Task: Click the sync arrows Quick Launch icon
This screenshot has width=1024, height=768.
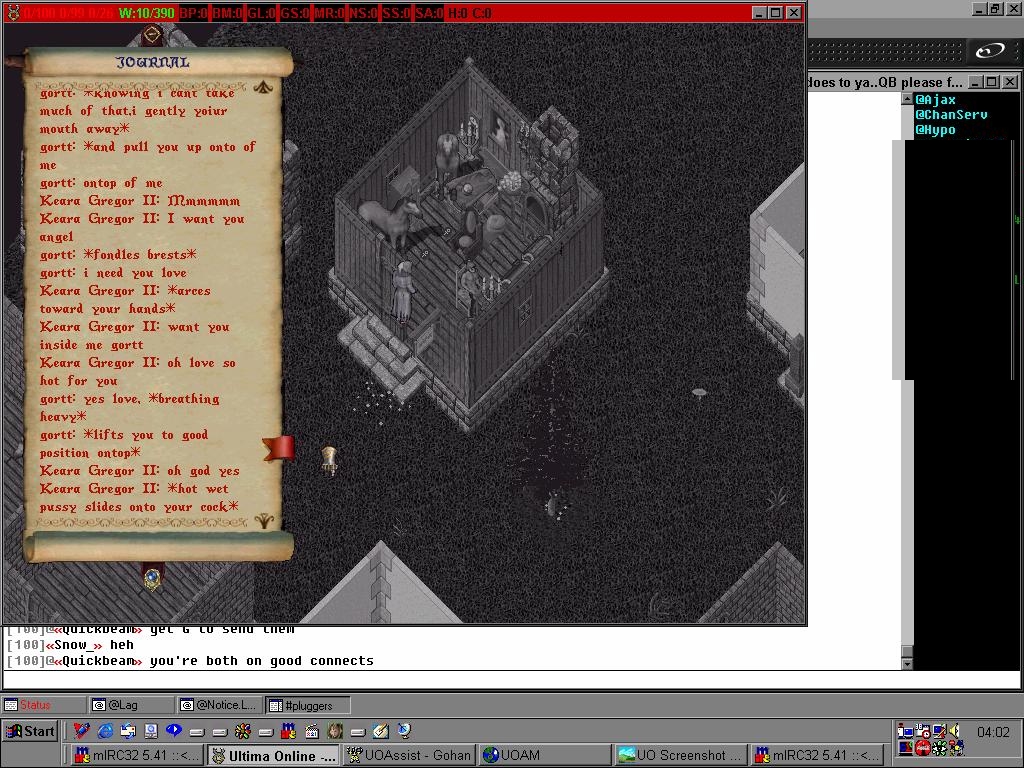Action: pos(128,731)
